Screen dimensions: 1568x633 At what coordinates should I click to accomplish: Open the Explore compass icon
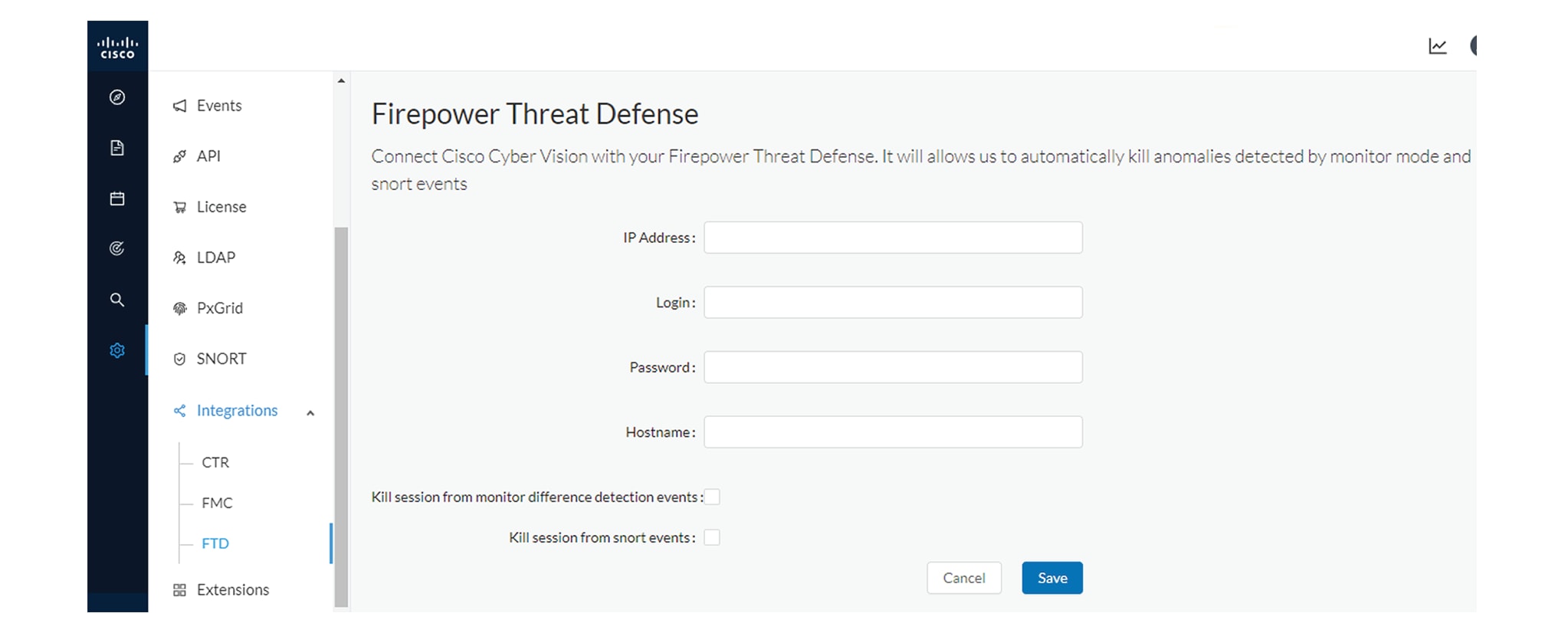coord(117,97)
